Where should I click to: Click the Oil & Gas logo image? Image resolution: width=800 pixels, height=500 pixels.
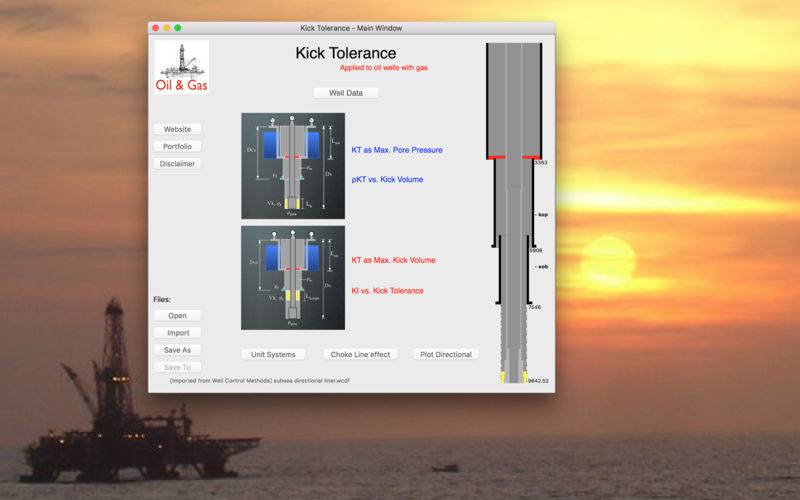182,67
